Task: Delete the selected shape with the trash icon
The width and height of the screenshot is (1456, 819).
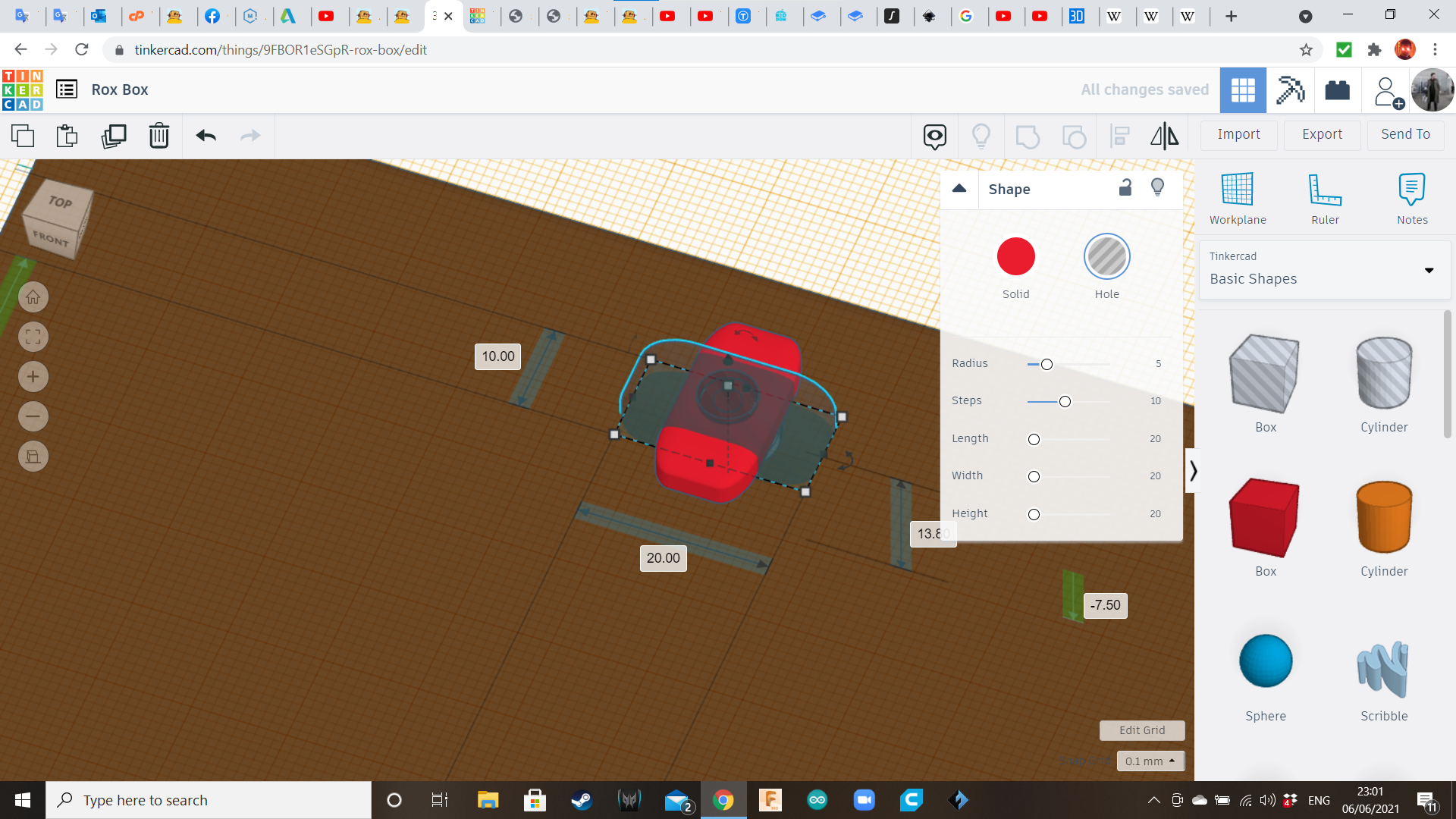Action: [159, 136]
